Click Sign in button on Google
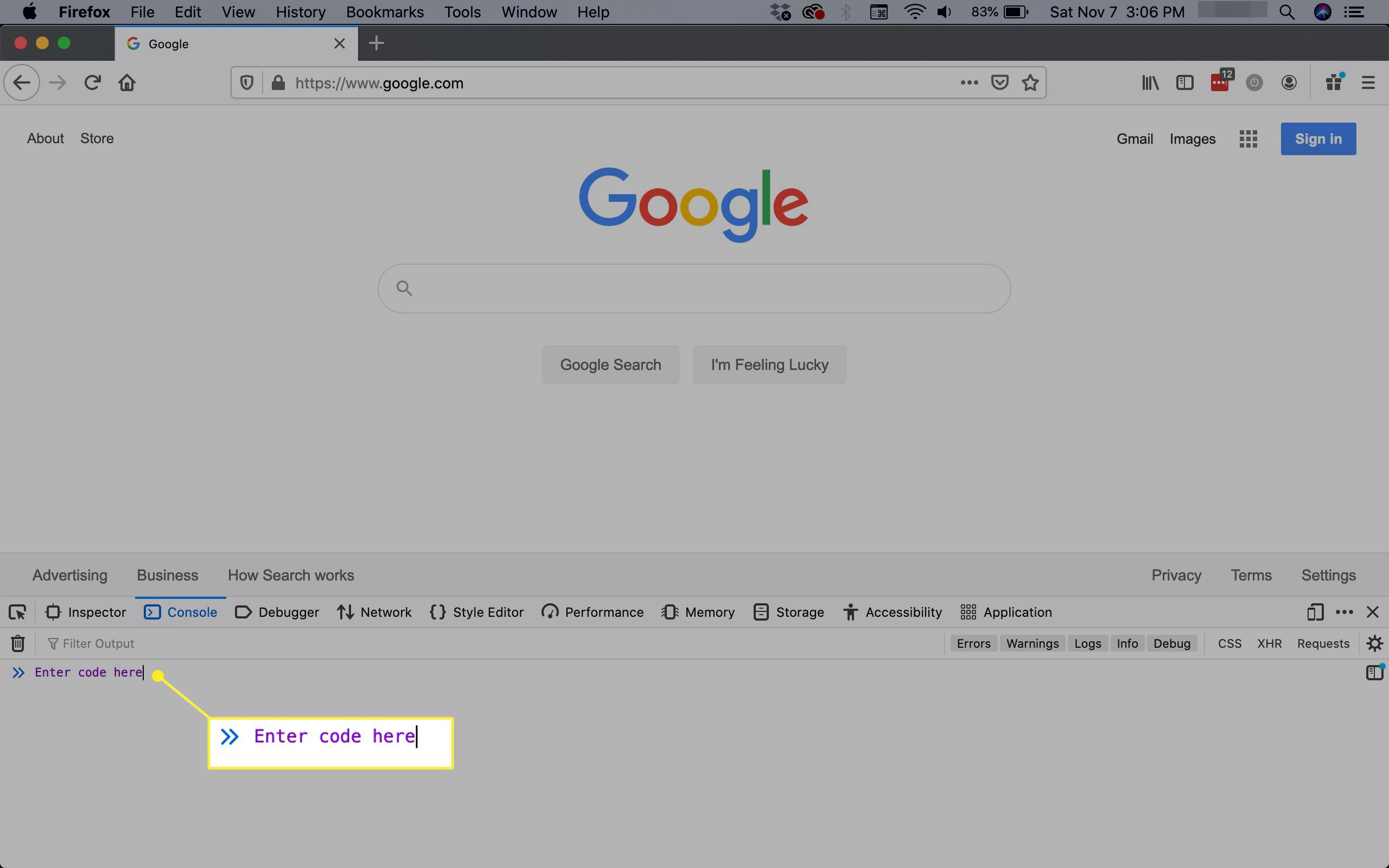 pos(1319,138)
